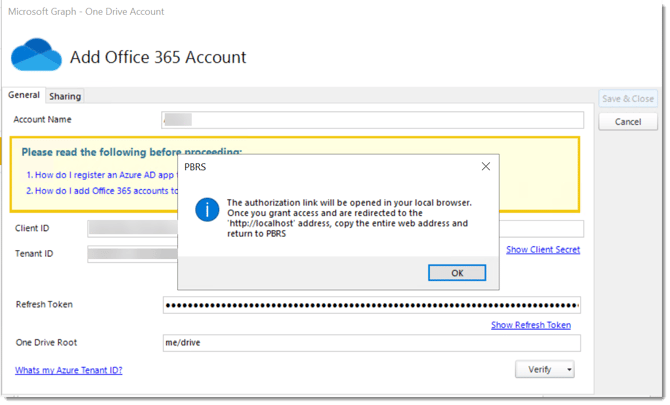
Task: Click the Tenant ID input field
Action: coord(132,254)
